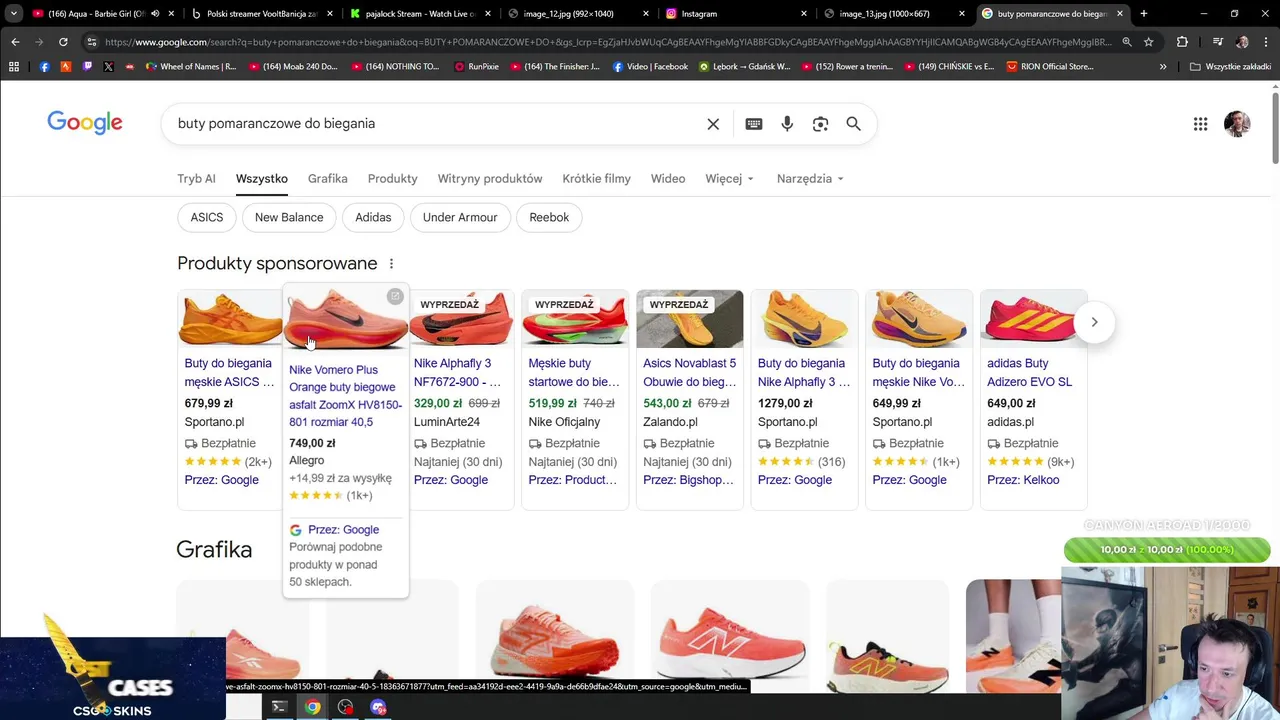Filter by the Adidas chip
This screenshot has height=720, width=1280.
tap(373, 217)
